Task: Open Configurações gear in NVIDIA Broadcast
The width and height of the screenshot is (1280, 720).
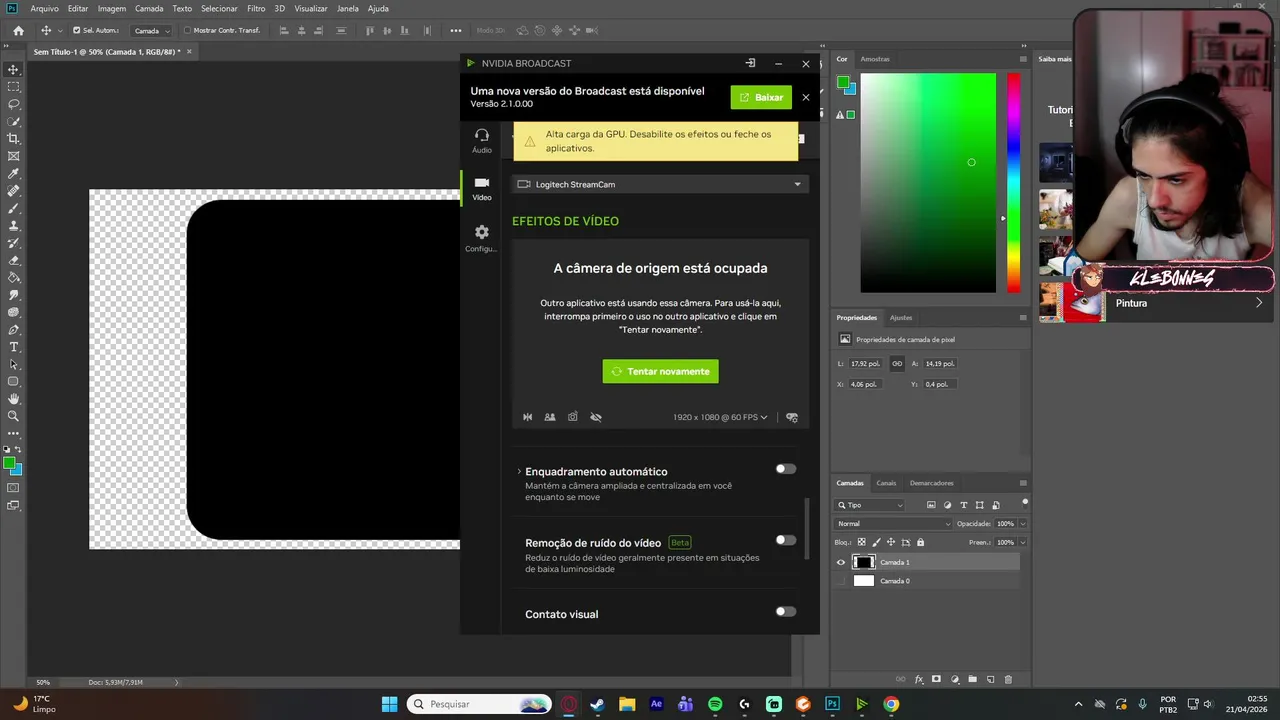Action: (x=482, y=237)
